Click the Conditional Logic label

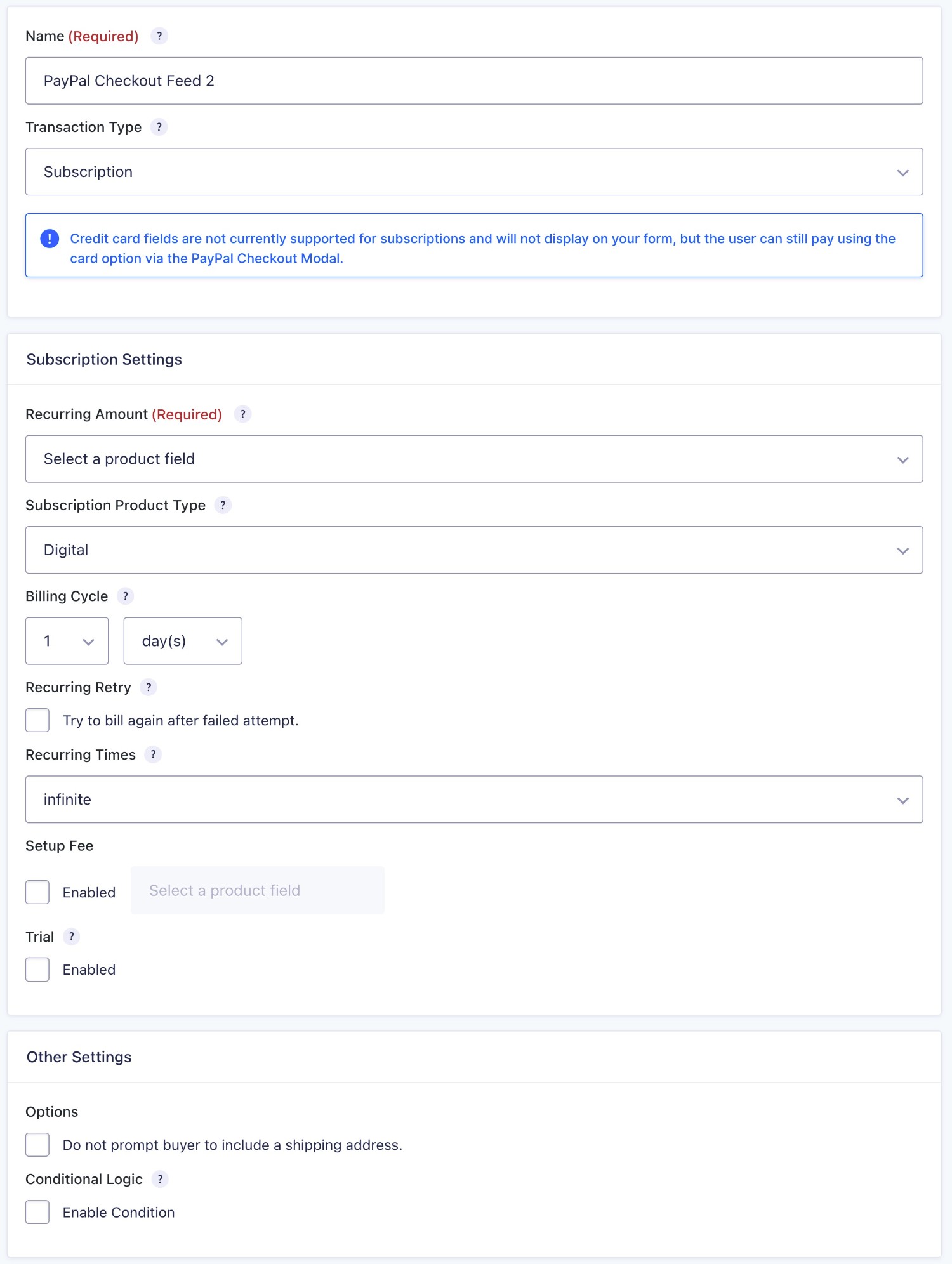coord(84,1179)
